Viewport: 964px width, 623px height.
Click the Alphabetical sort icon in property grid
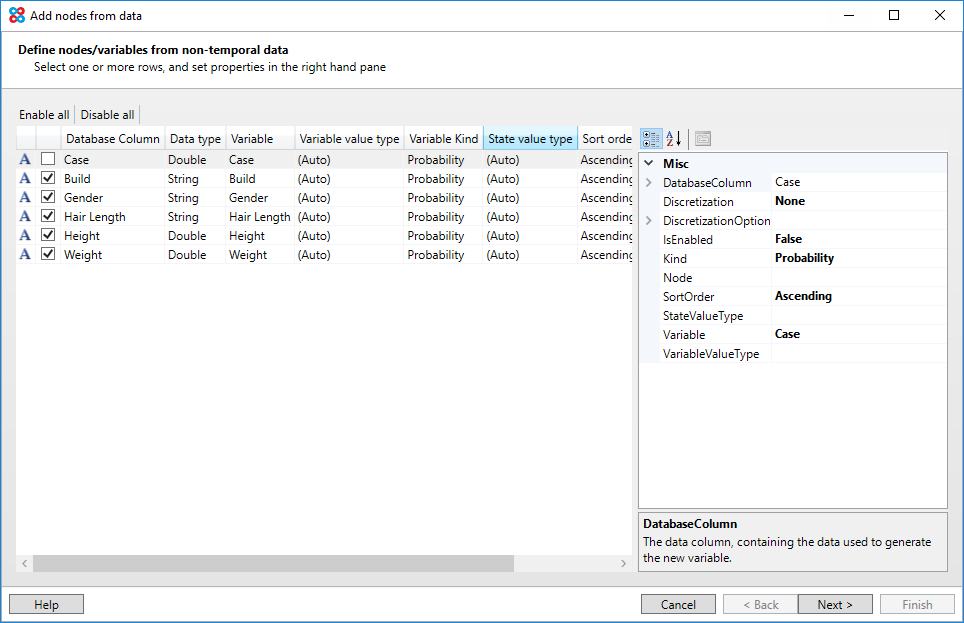click(x=674, y=139)
